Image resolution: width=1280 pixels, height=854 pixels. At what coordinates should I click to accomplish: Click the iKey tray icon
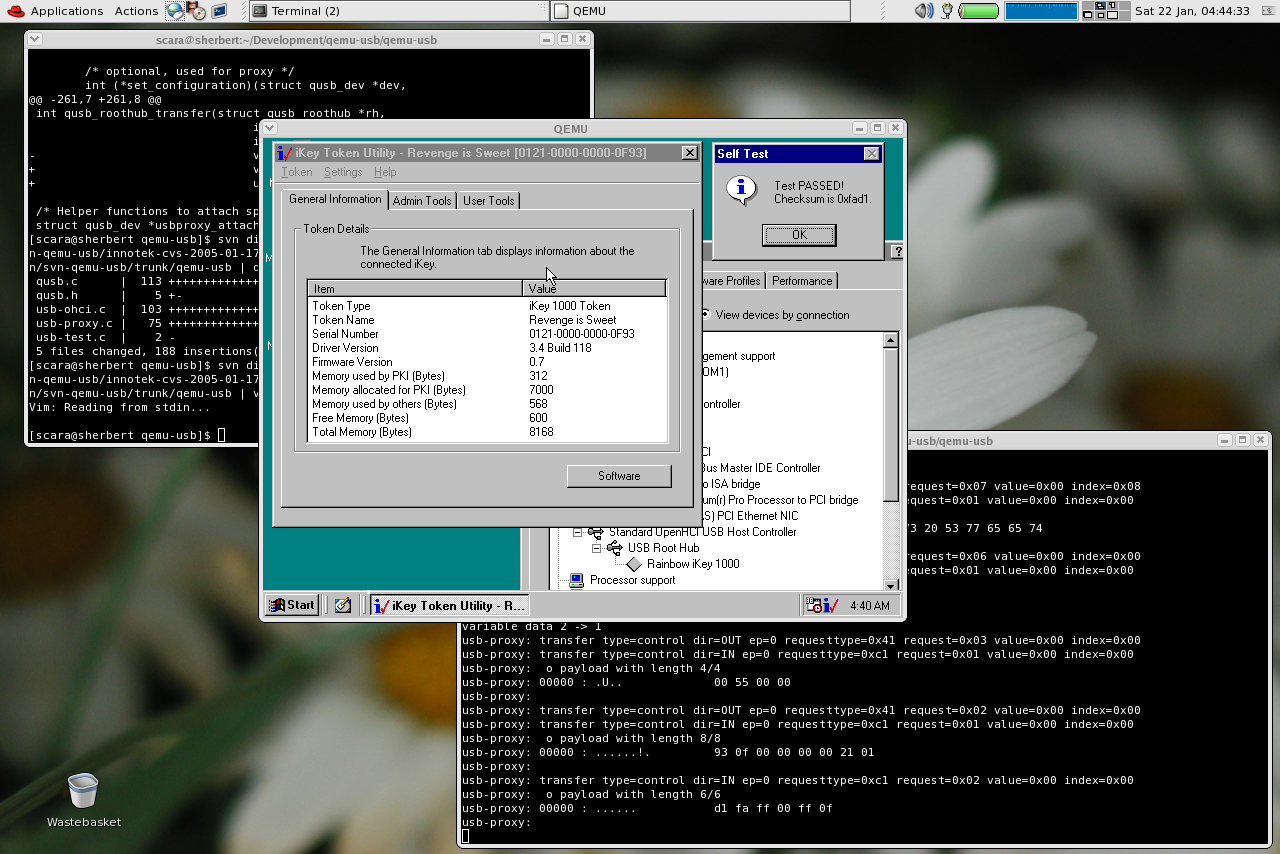point(831,606)
